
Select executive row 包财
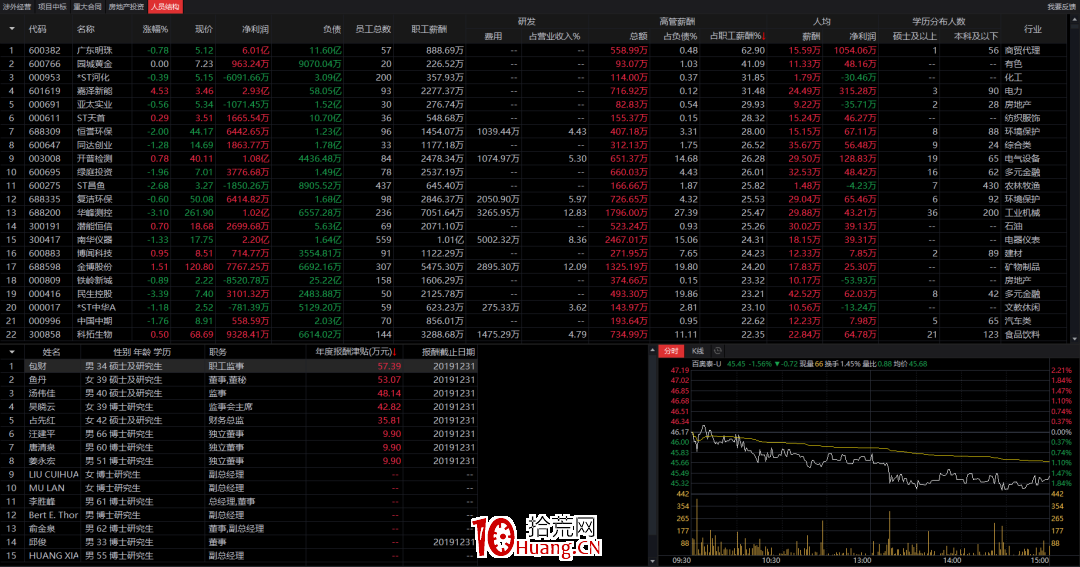(238, 366)
